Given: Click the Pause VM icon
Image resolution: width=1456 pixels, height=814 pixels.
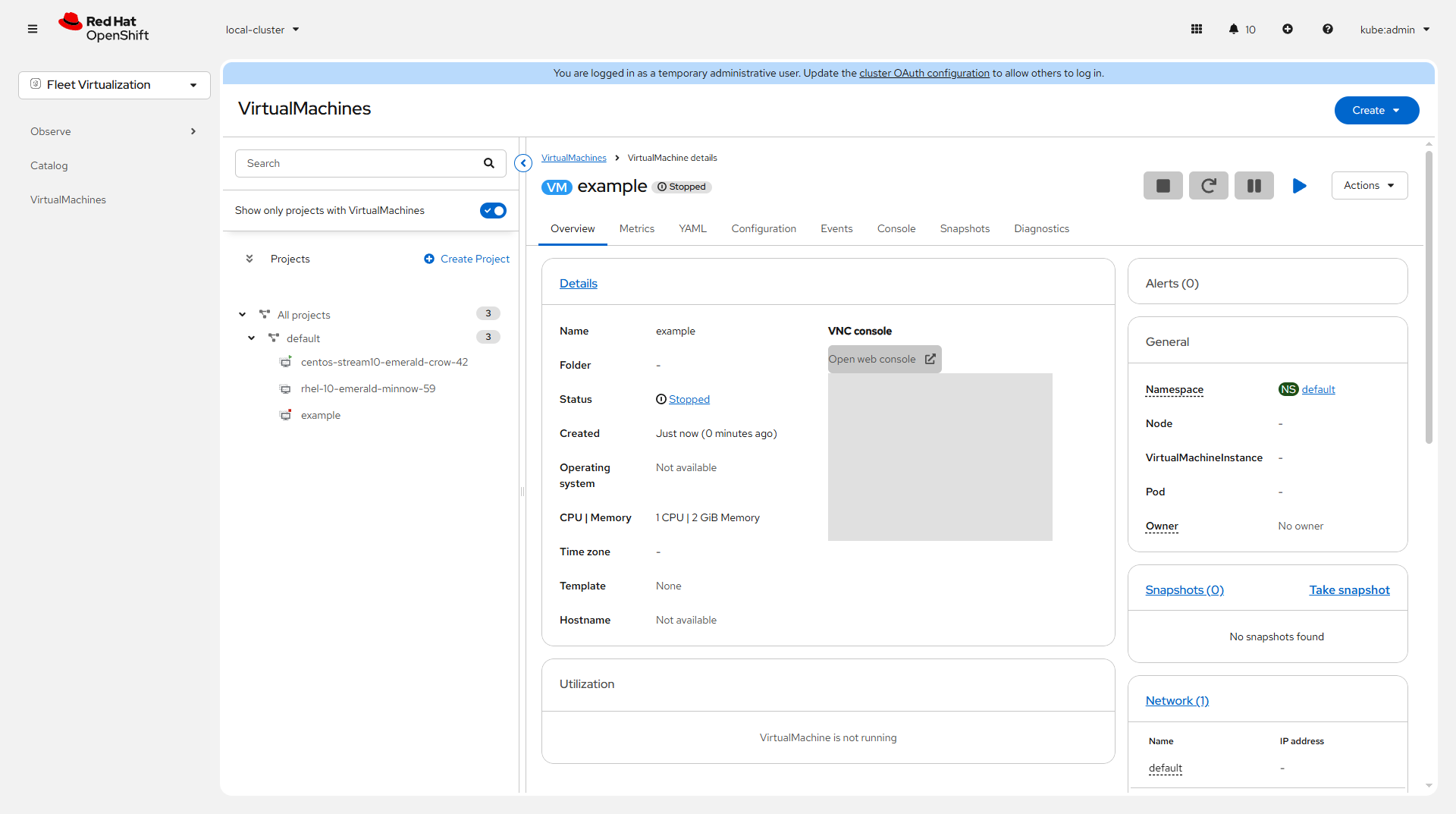Looking at the screenshot, I should 1254,186.
